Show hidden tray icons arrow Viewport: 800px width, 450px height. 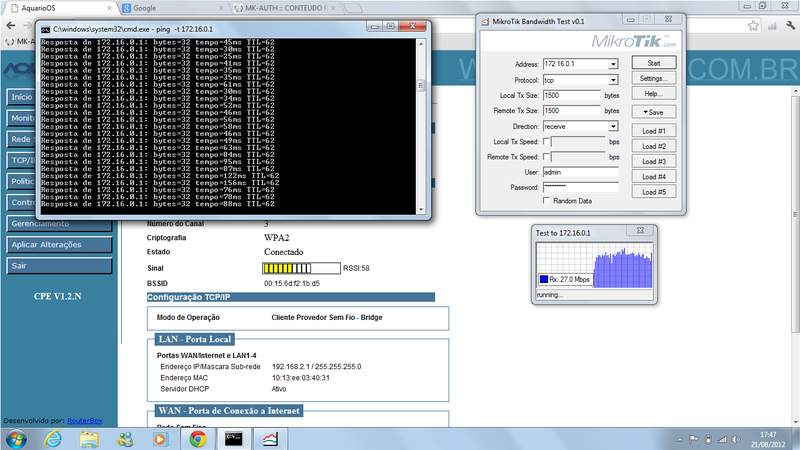[679, 439]
